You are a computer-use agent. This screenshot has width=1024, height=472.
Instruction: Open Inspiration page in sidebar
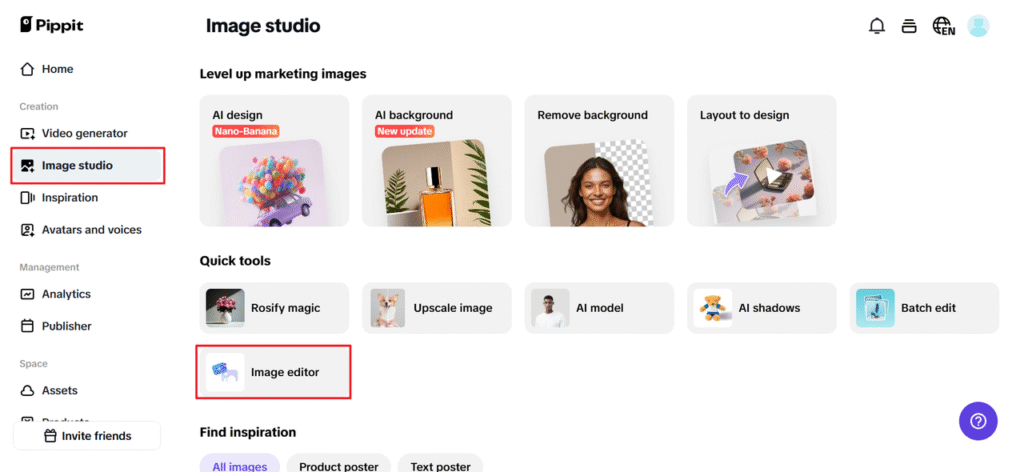[x=69, y=198]
